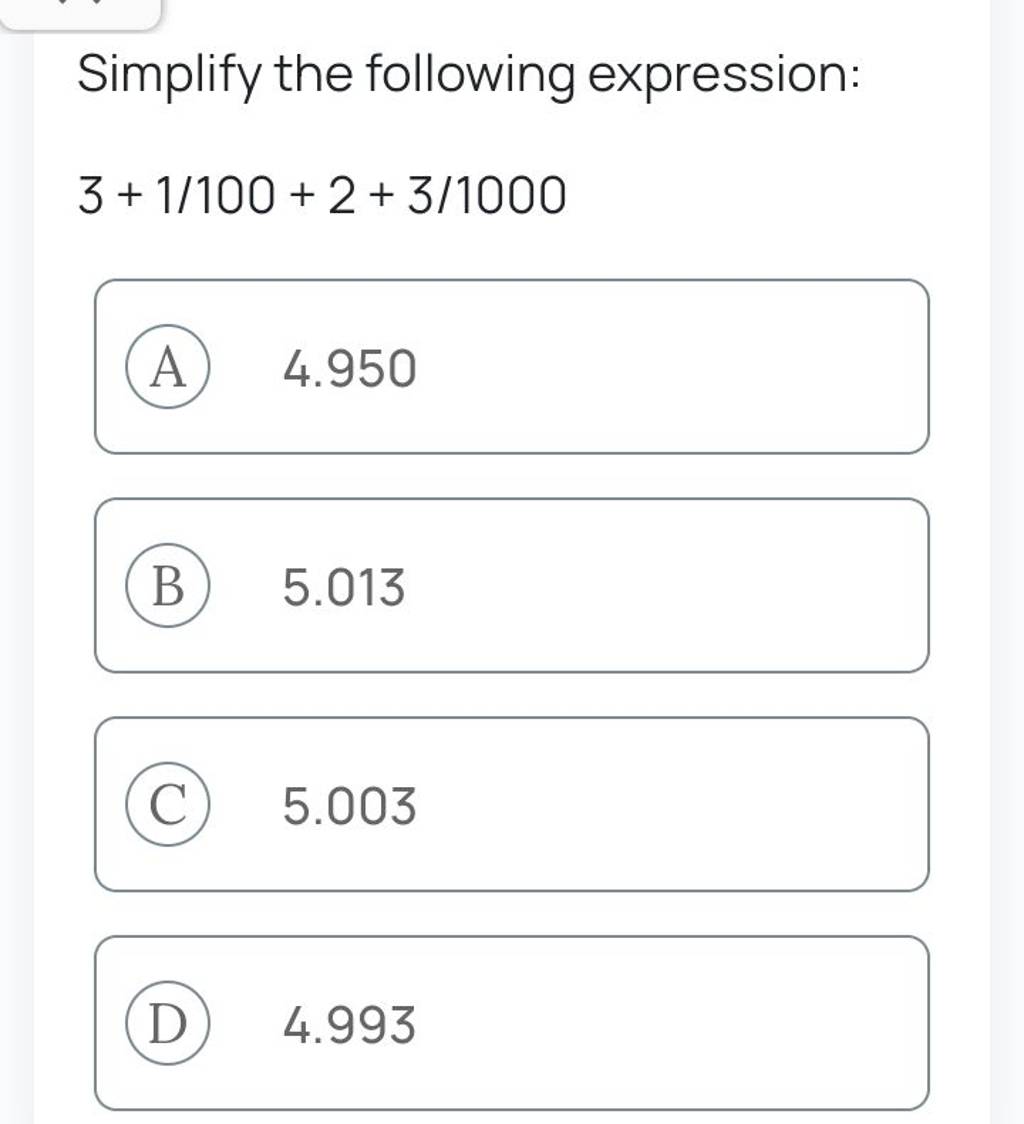Click the answer card showing 4.993
The width and height of the screenshot is (1024, 1124).
(512, 1020)
